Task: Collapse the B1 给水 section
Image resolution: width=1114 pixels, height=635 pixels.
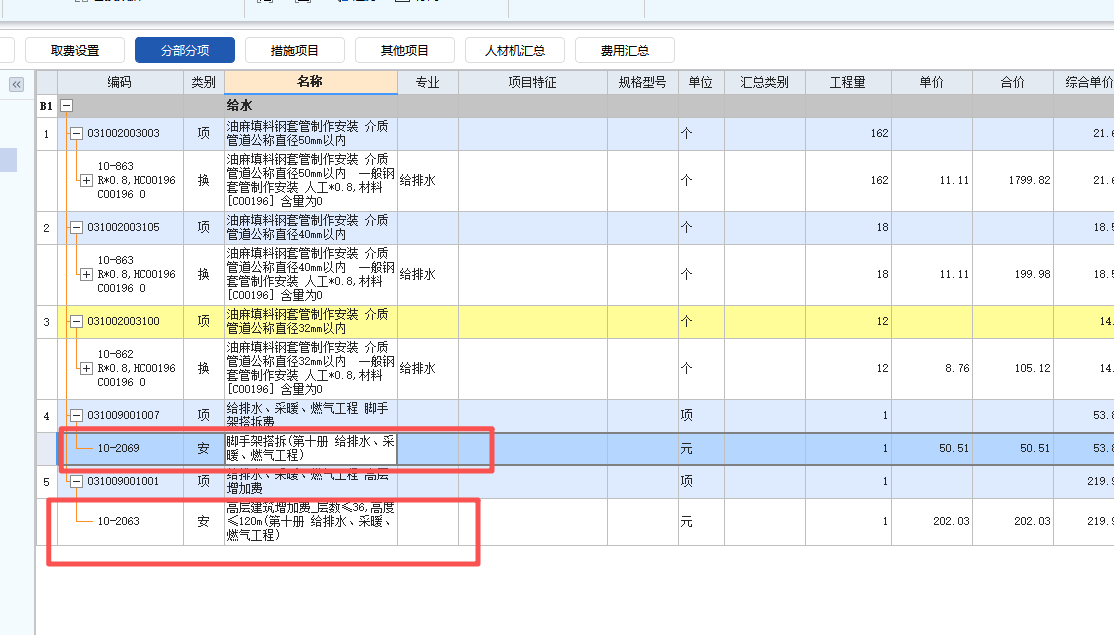Action: point(66,105)
